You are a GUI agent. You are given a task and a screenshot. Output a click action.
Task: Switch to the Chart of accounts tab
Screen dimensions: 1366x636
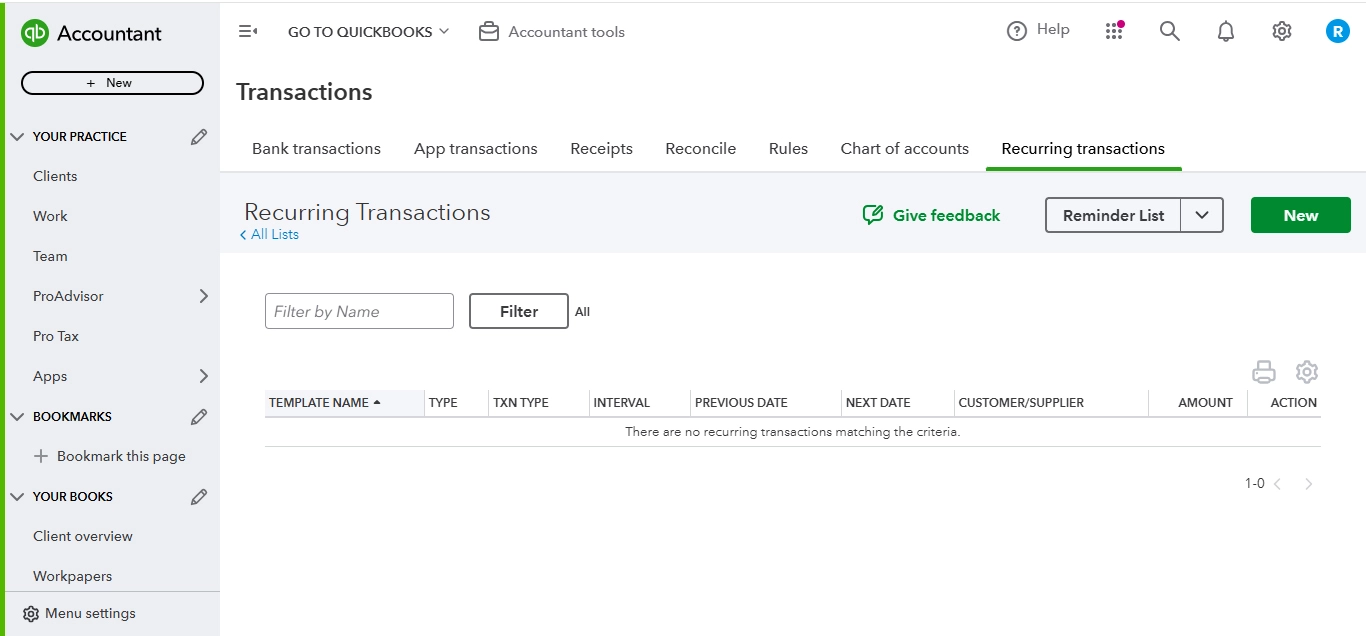click(x=904, y=148)
